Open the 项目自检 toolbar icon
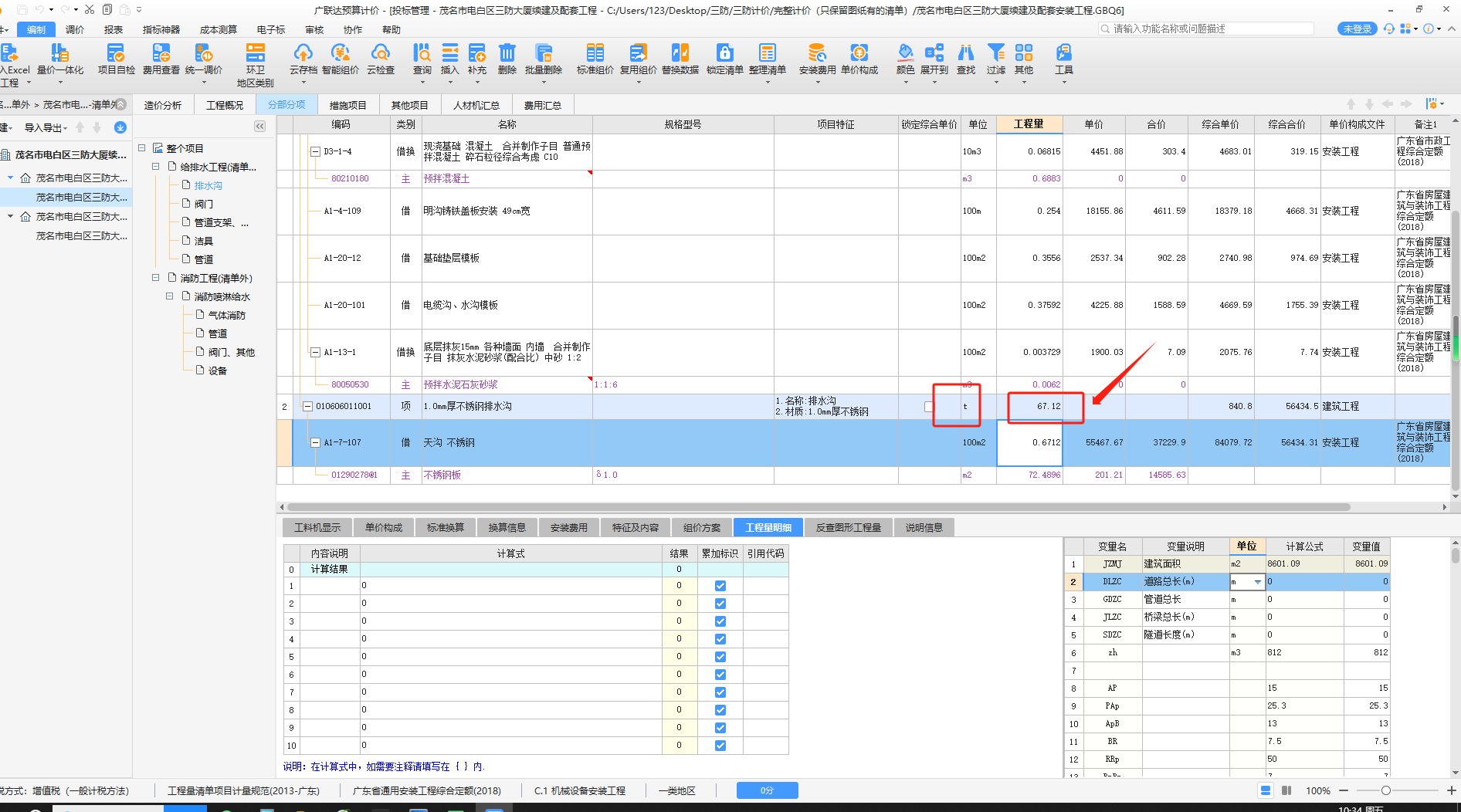 tap(116, 59)
